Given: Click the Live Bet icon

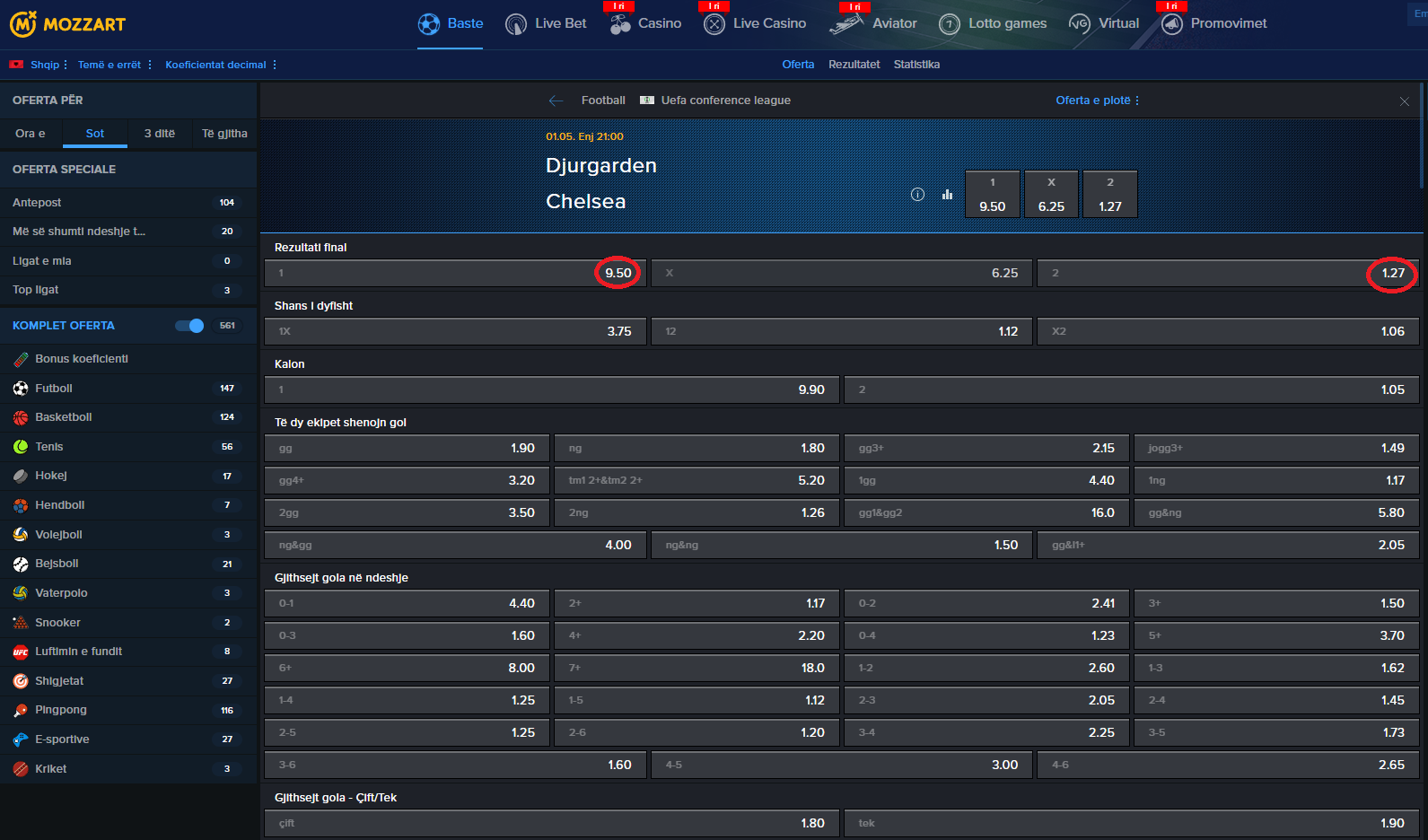Looking at the screenshot, I should click(516, 24).
